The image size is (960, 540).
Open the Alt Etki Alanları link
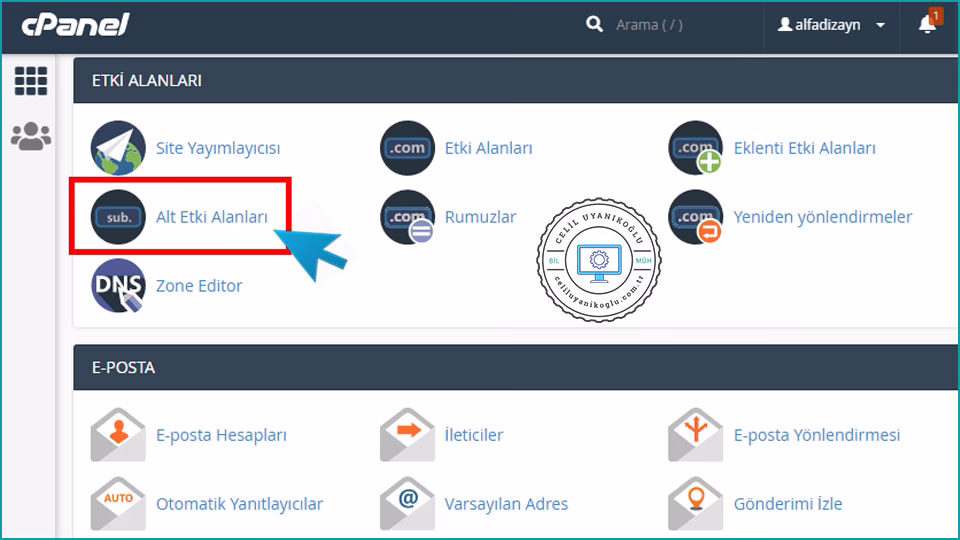click(x=212, y=217)
